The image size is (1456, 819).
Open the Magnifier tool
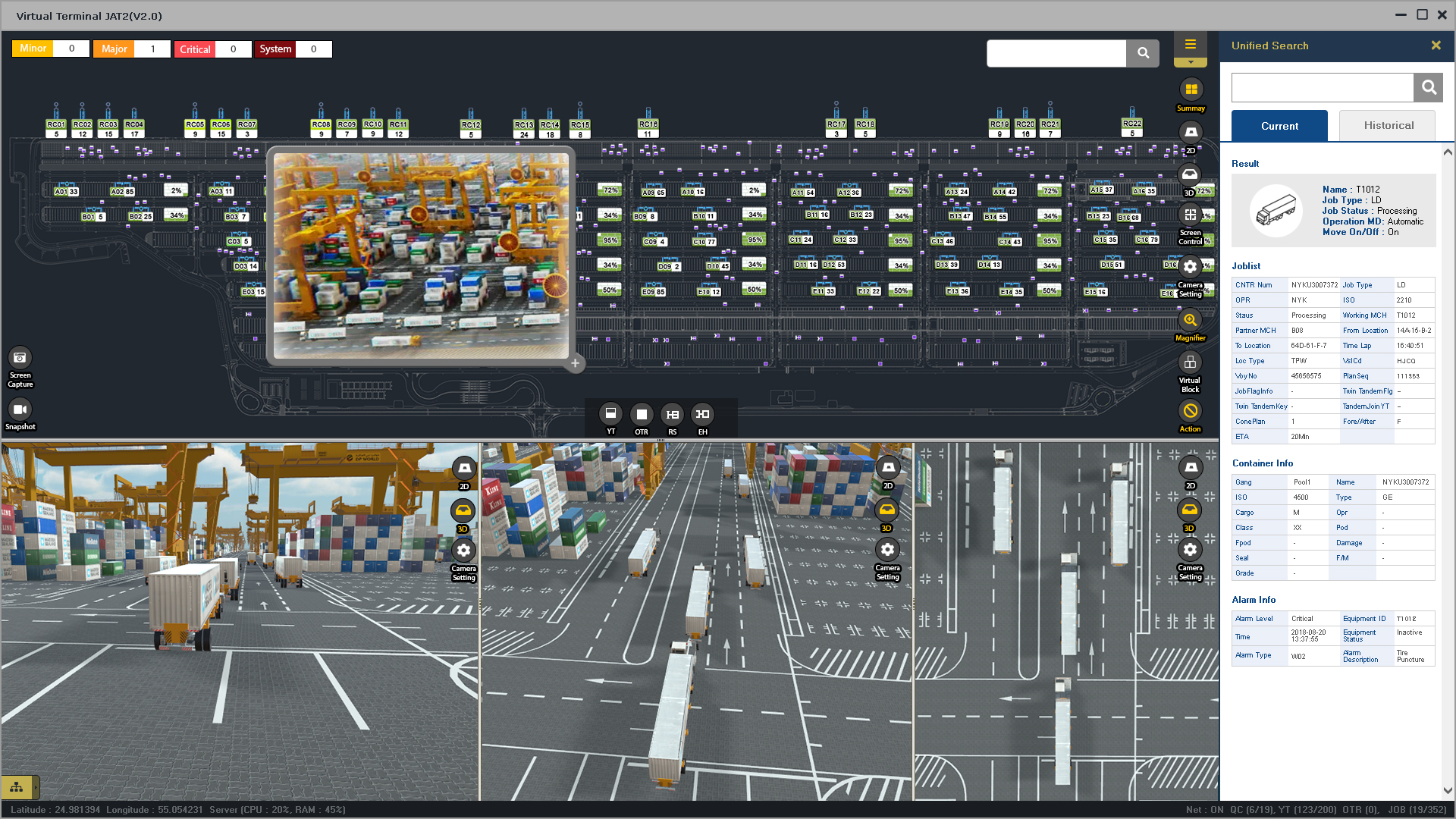point(1190,321)
